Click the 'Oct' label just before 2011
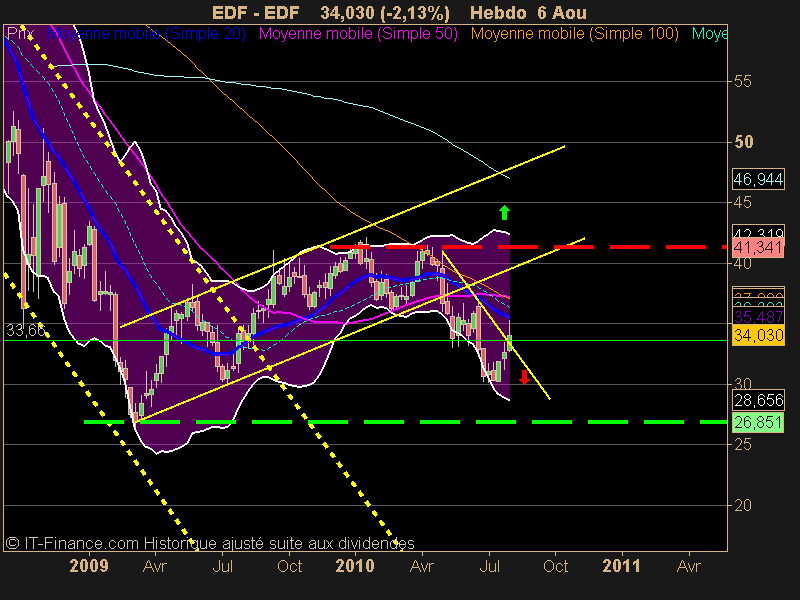 click(x=556, y=566)
